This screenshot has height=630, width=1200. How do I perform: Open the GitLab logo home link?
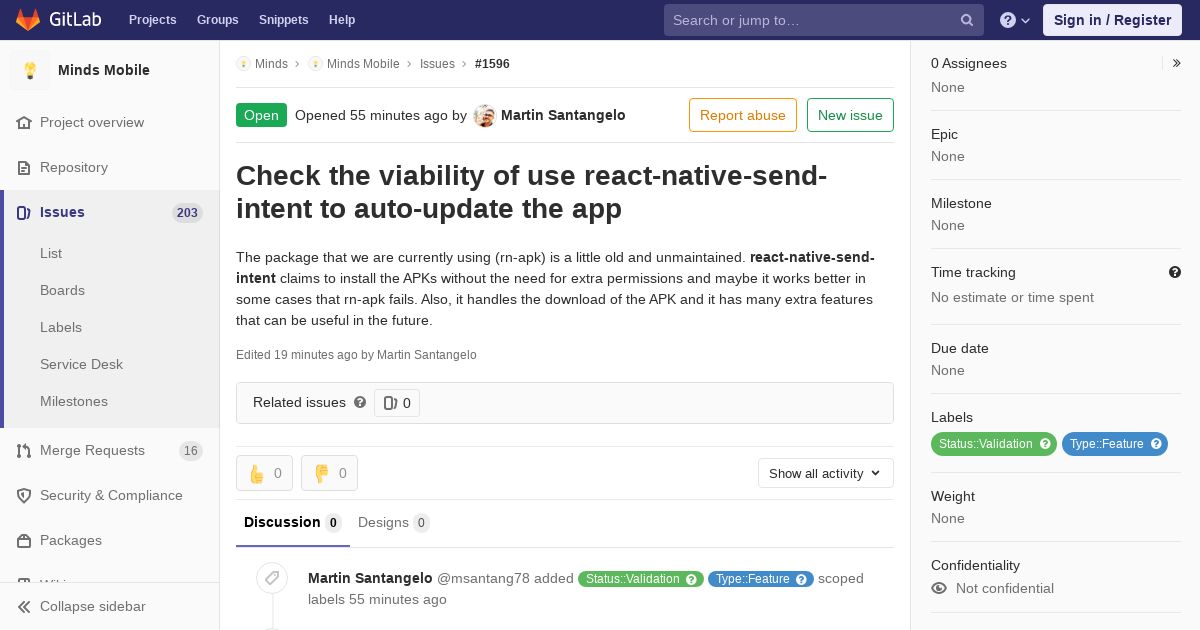tap(56, 20)
